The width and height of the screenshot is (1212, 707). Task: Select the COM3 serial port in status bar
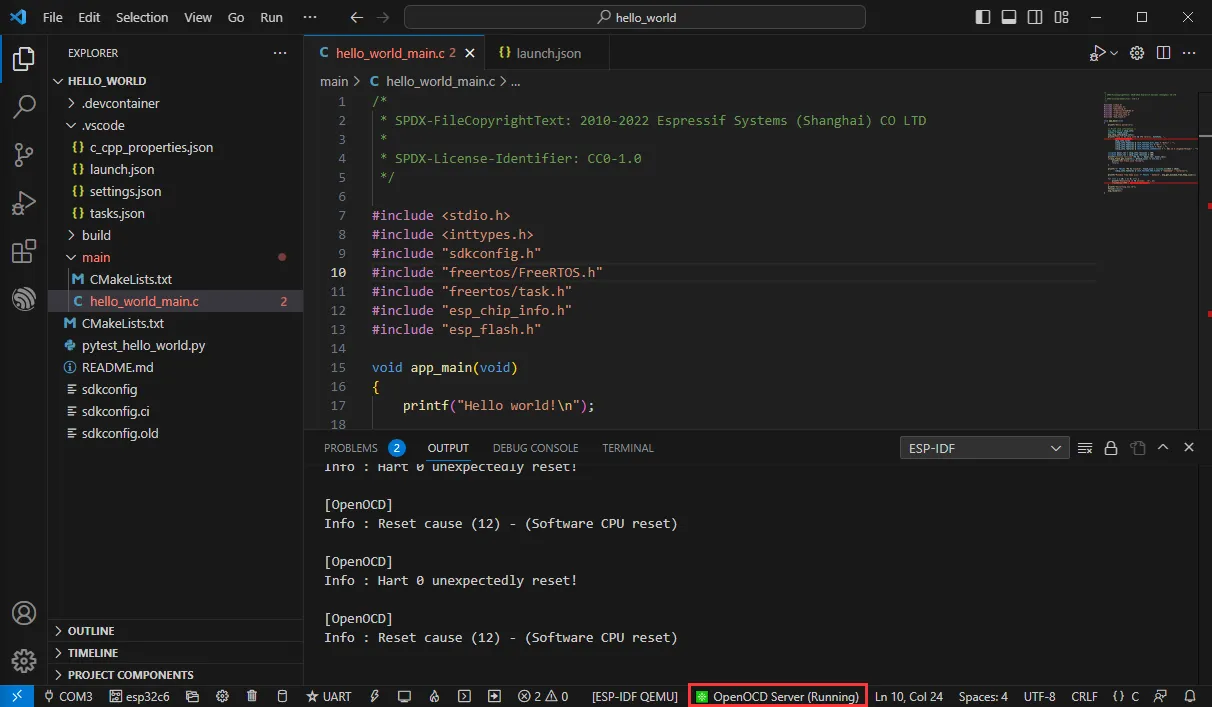(68, 696)
